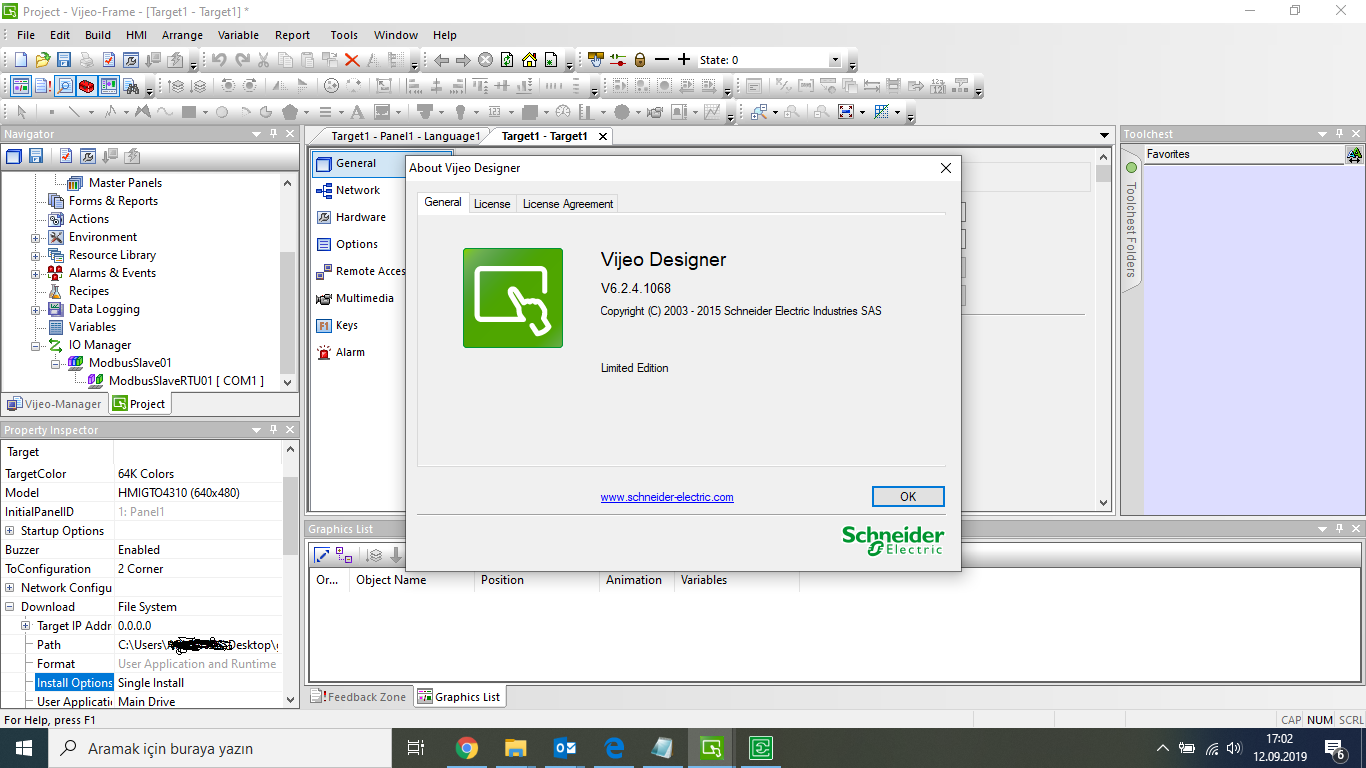
Task: Click the Hardware icon in target settings
Action: click(x=324, y=217)
